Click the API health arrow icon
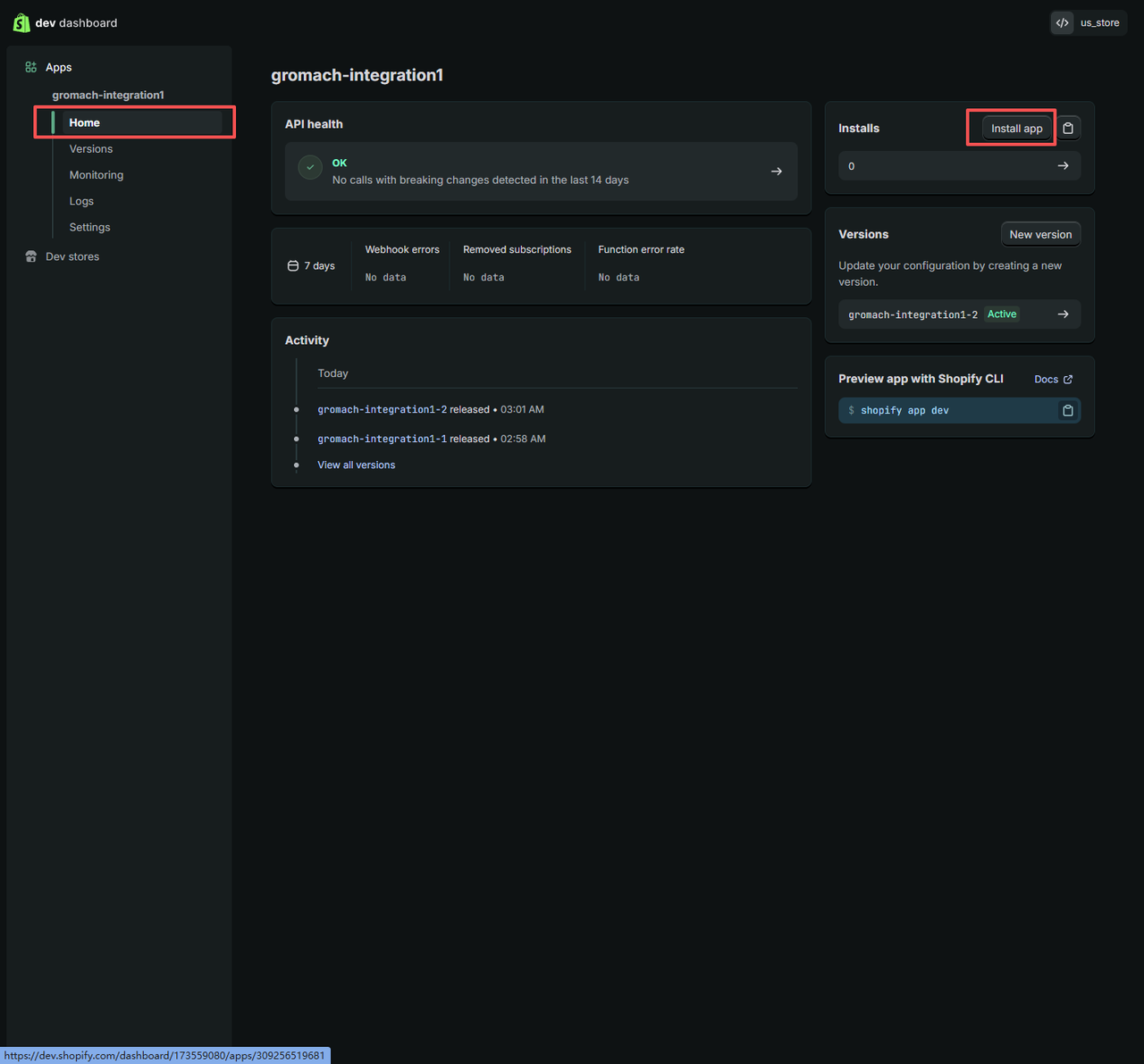 pos(776,172)
